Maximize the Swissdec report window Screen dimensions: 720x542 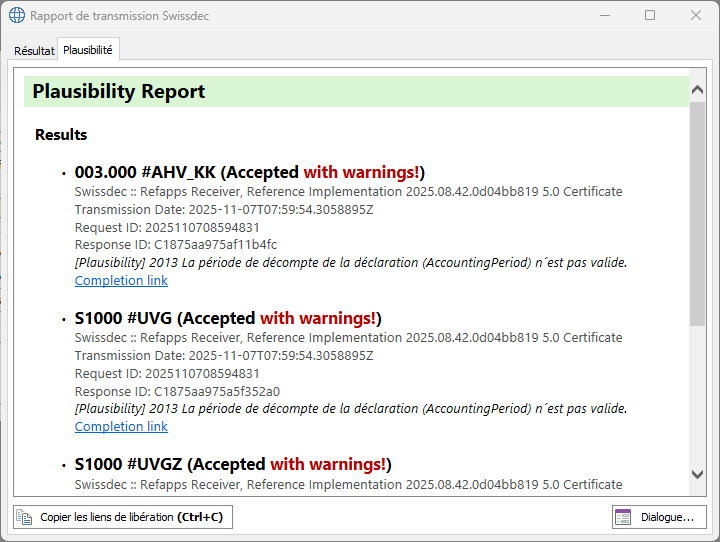click(x=650, y=16)
